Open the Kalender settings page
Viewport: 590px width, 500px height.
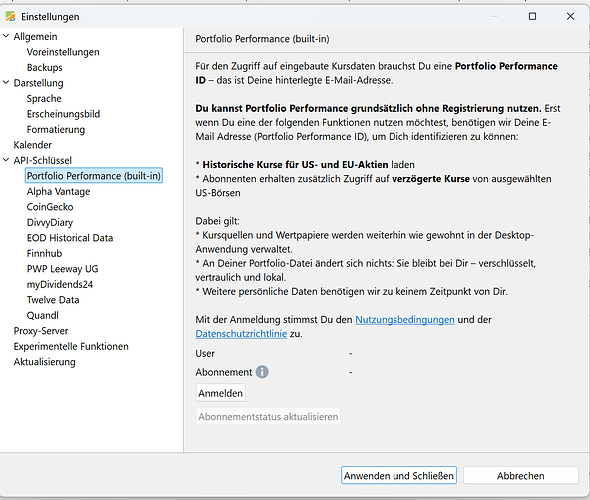click(x=33, y=145)
